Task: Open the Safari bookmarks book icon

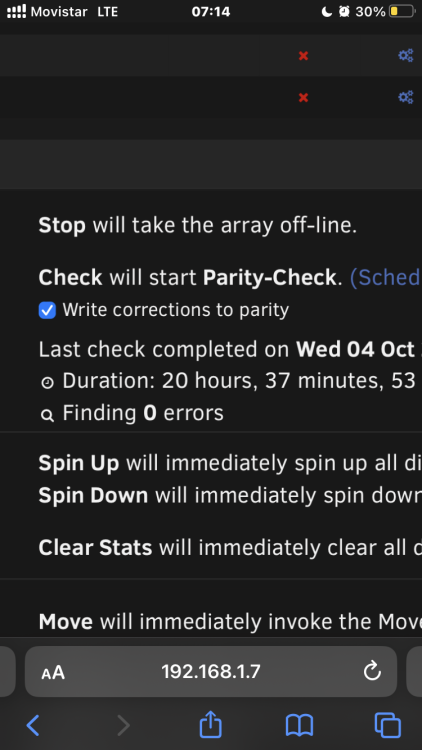Action: [x=299, y=725]
